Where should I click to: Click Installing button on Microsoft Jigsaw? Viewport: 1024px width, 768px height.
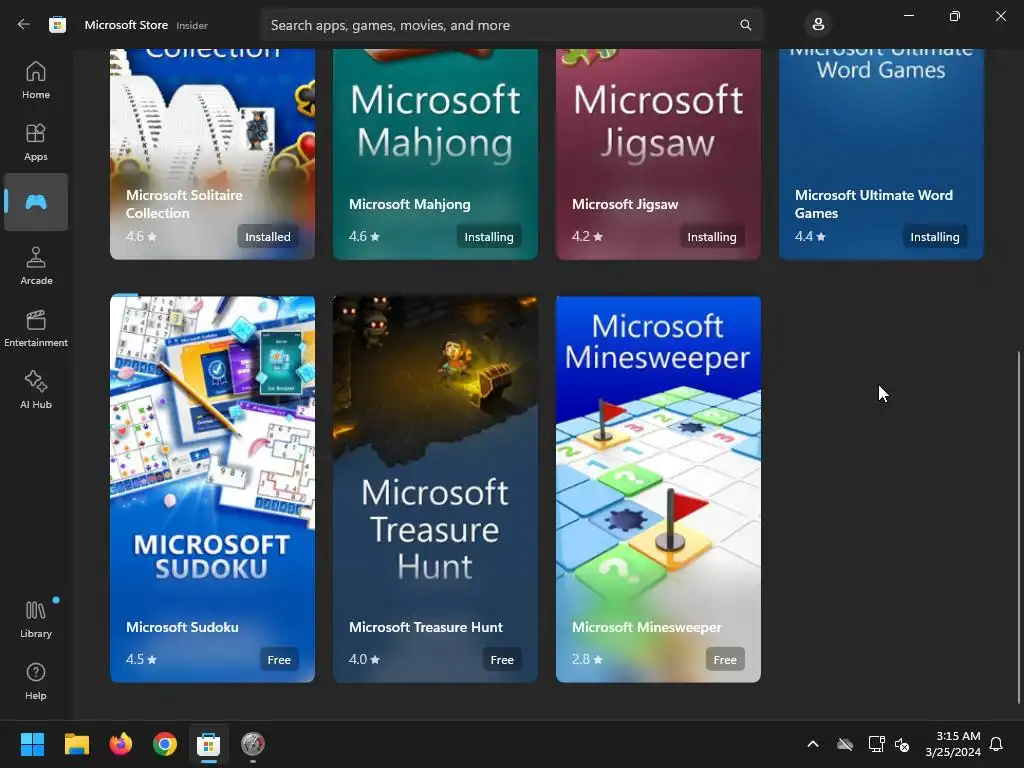pyautogui.click(x=712, y=236)
